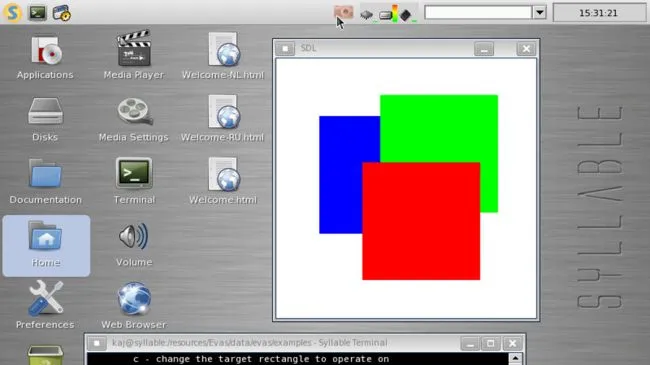650x365 pixels.
Task: Click the green trash icon at bottom
Action: tap(45, 355)
